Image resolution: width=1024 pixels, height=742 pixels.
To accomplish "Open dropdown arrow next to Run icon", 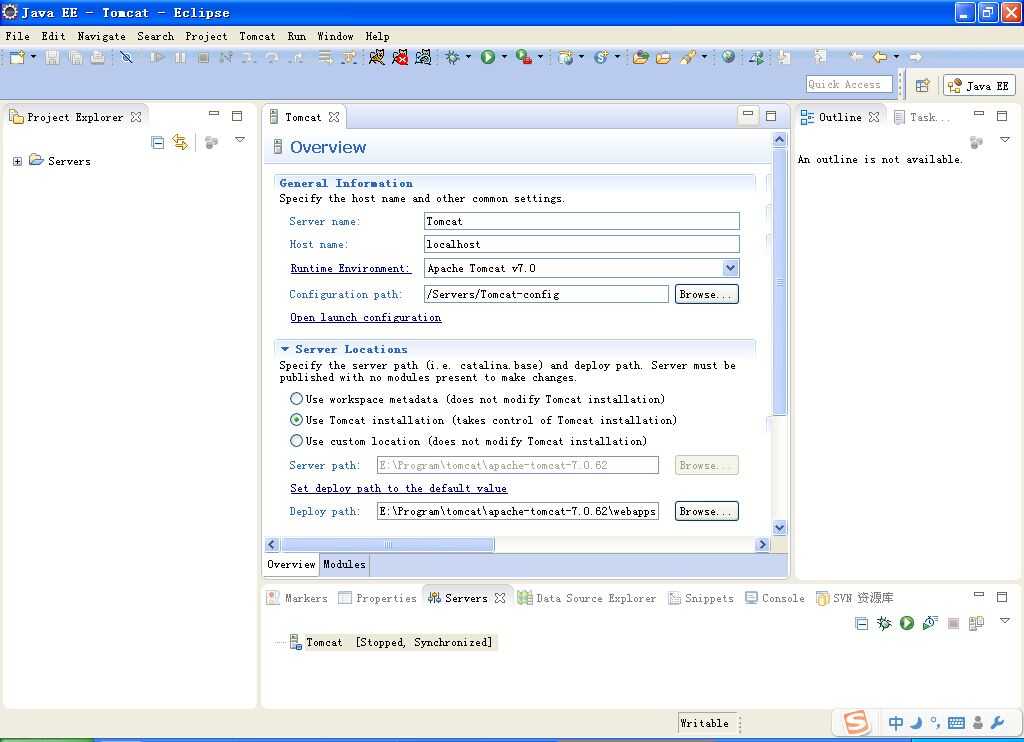I will coord(504,57).
